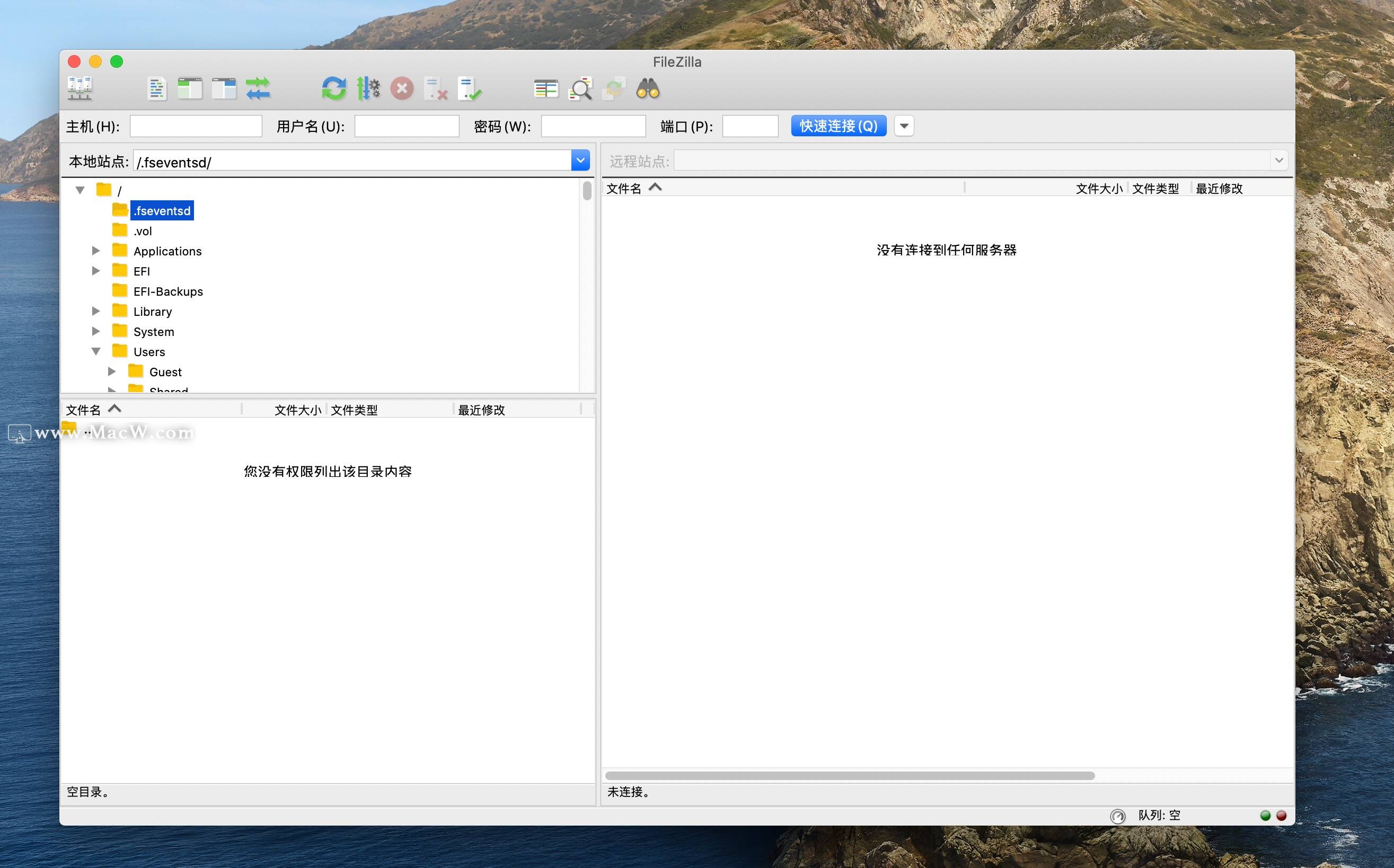
Task: Select the Library folder in tree
Action: coord(153,311)
